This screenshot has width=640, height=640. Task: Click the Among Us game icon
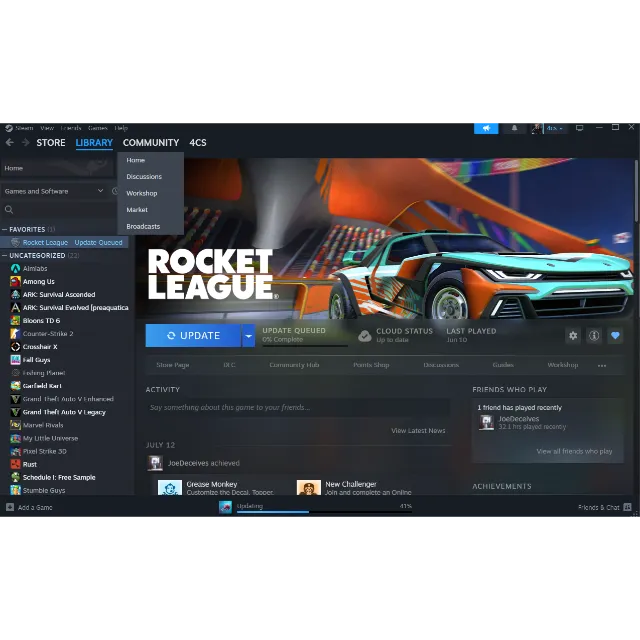[x=16, y=282]
